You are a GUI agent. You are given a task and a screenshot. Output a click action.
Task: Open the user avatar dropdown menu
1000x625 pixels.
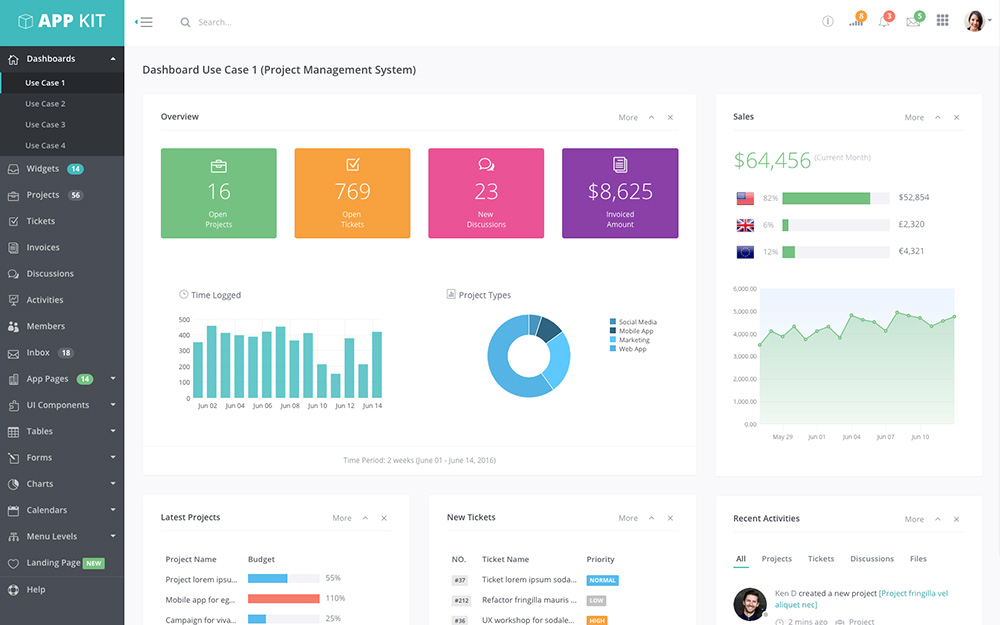click(977, 21)
